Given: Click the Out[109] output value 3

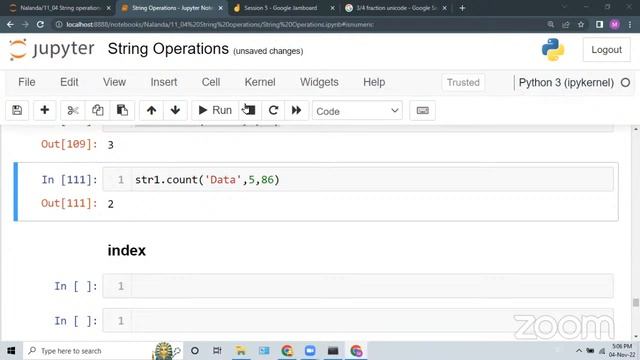Looking at the screenshot, I should click(111, 145).
